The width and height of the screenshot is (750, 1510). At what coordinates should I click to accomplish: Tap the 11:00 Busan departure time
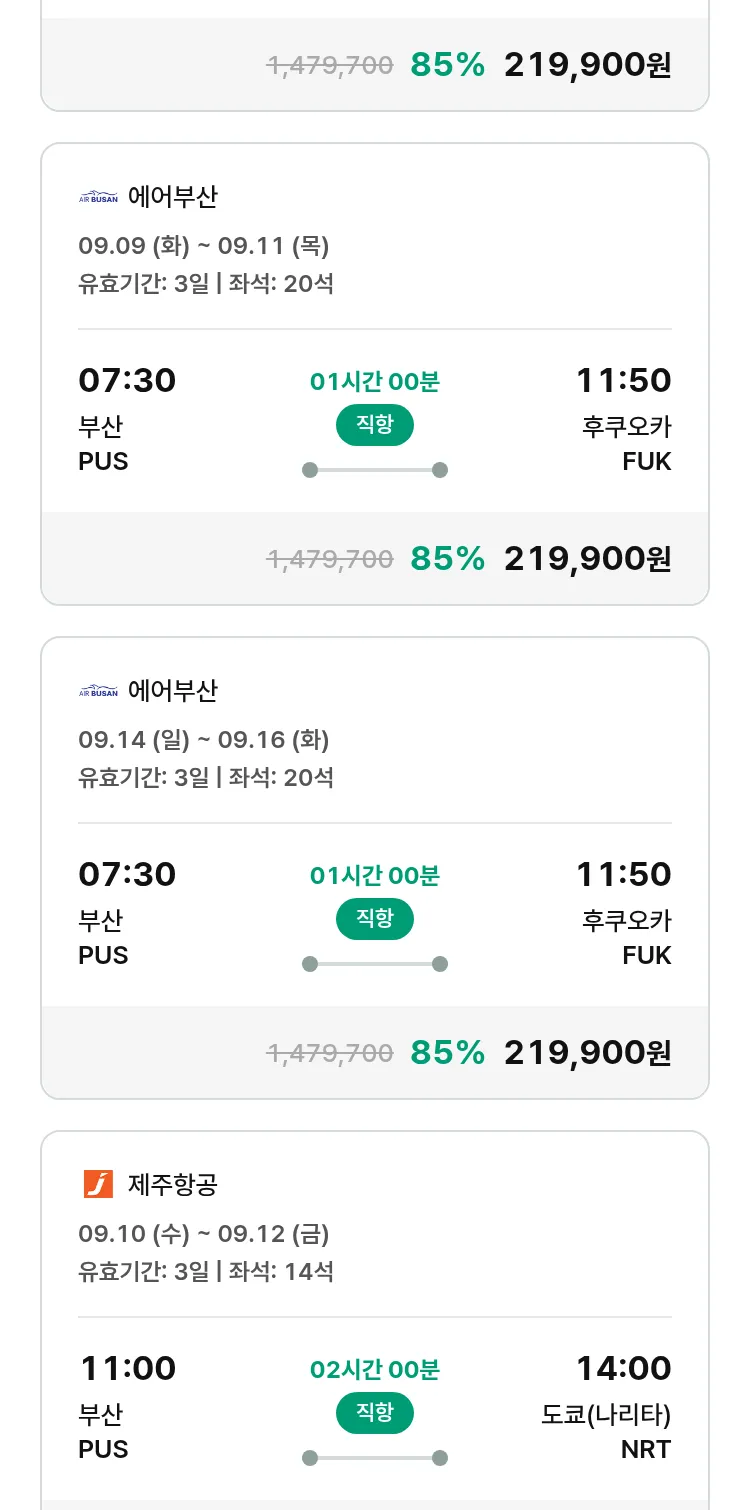[x=127, y=1368]
